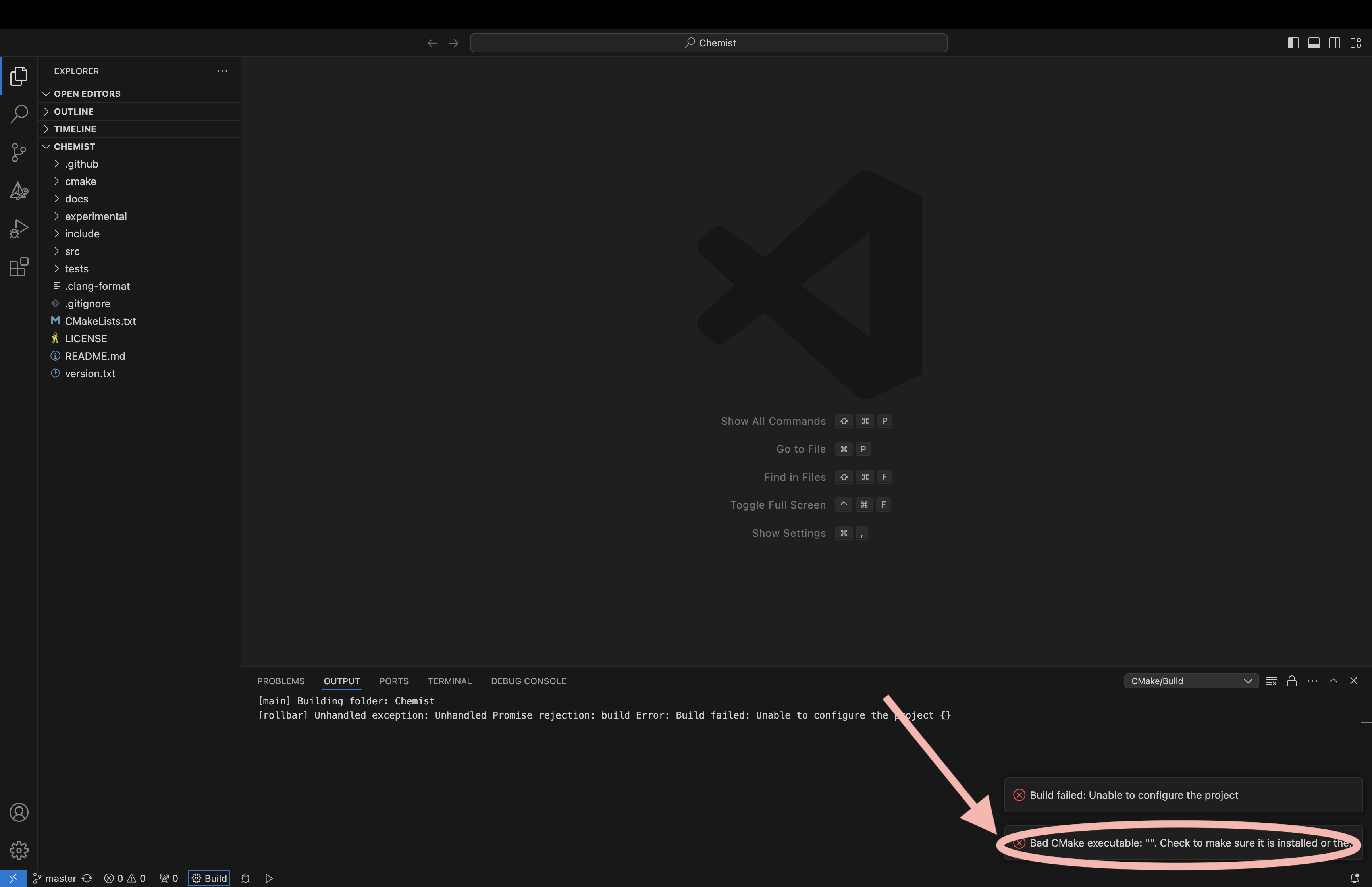1372x887 pixels.
Task: Expand the tests folder
Action: tap(139, 269)
